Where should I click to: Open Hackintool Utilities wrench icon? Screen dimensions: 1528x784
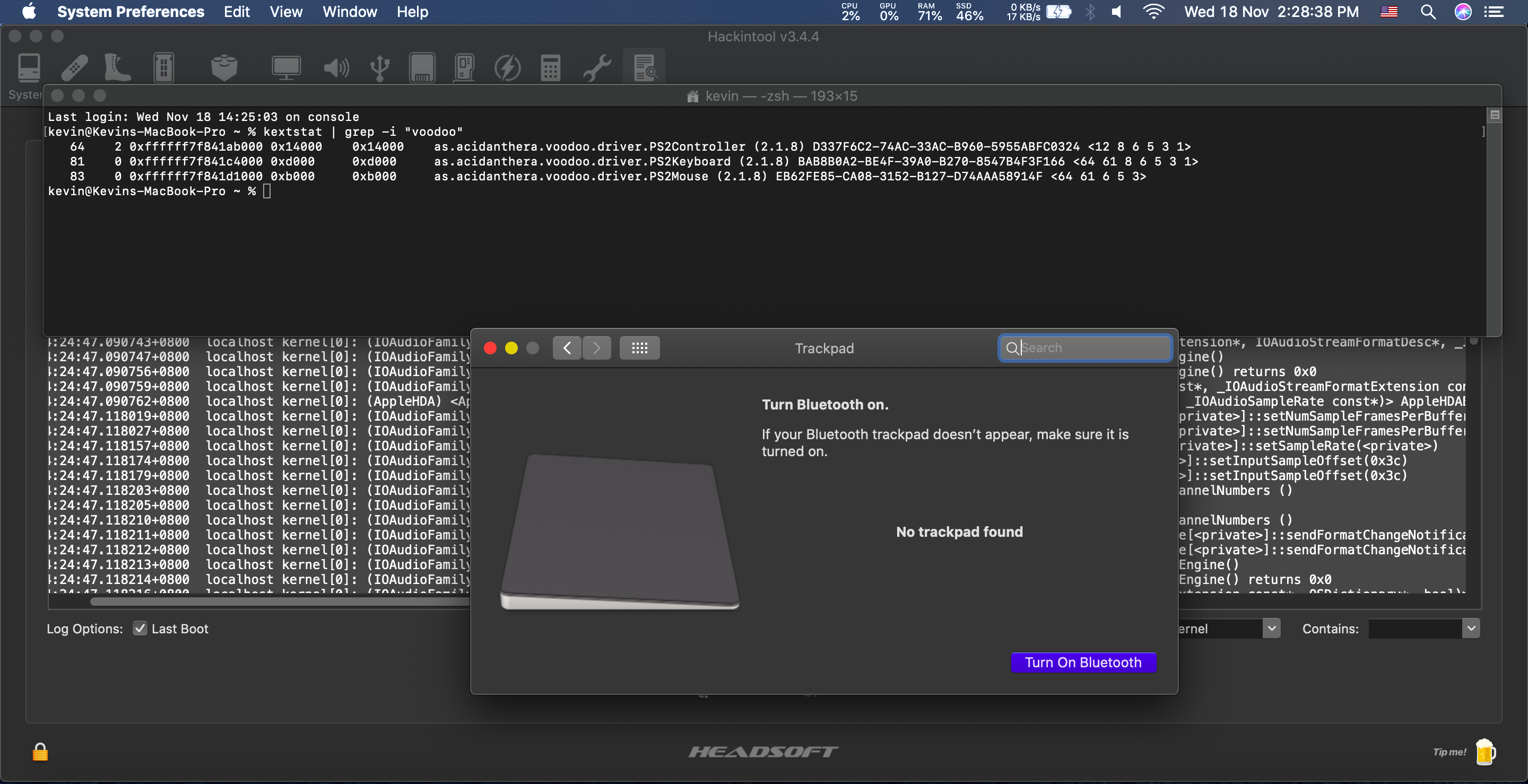[597, 67]
